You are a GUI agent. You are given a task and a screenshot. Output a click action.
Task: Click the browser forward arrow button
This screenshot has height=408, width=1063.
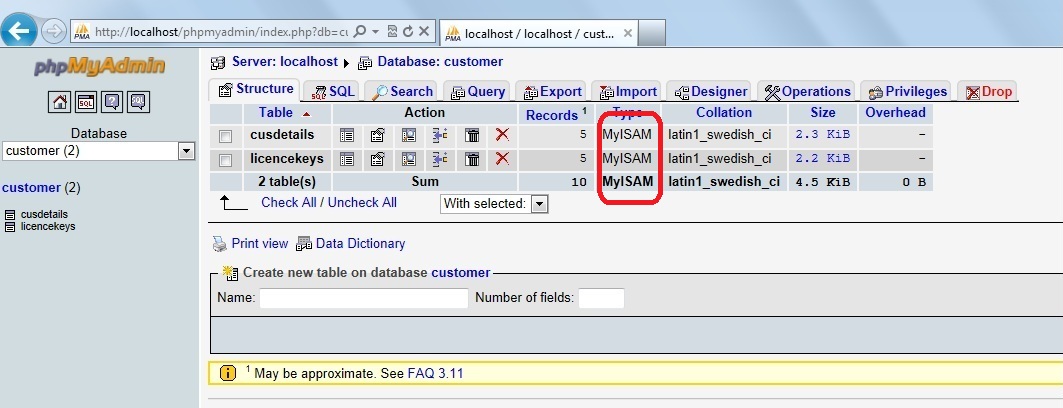coord(53,31)
